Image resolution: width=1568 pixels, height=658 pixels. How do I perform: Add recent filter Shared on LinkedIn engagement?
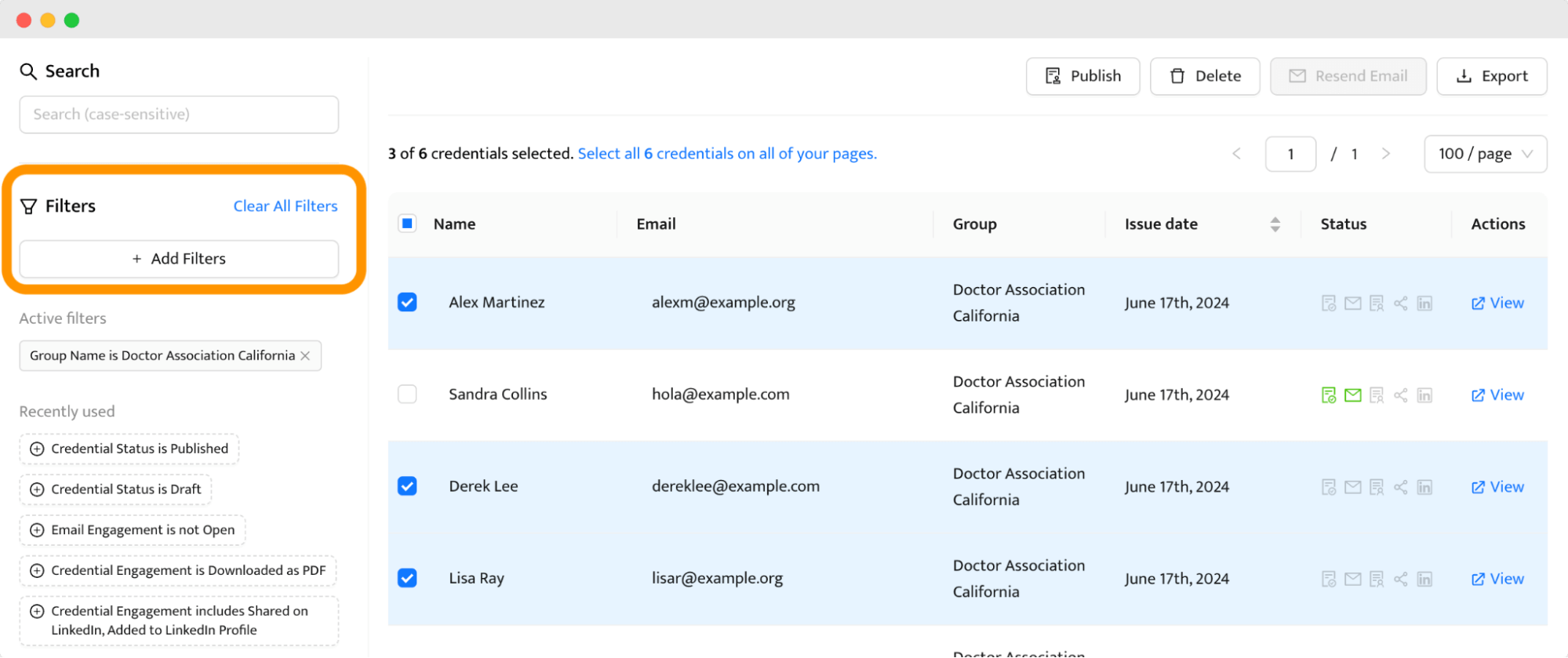pyautogui.click(x=179, y=620)
